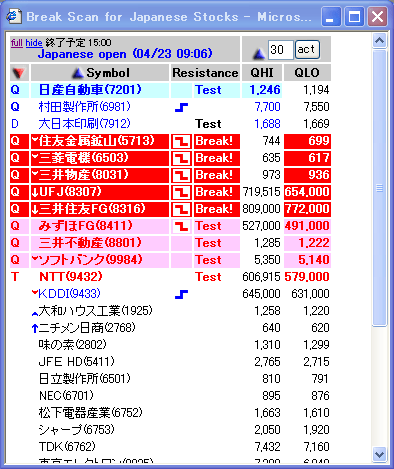The height and width of the screenshot is (469, 394).
Task: Click the QHI column header
Action: (262, 73)
